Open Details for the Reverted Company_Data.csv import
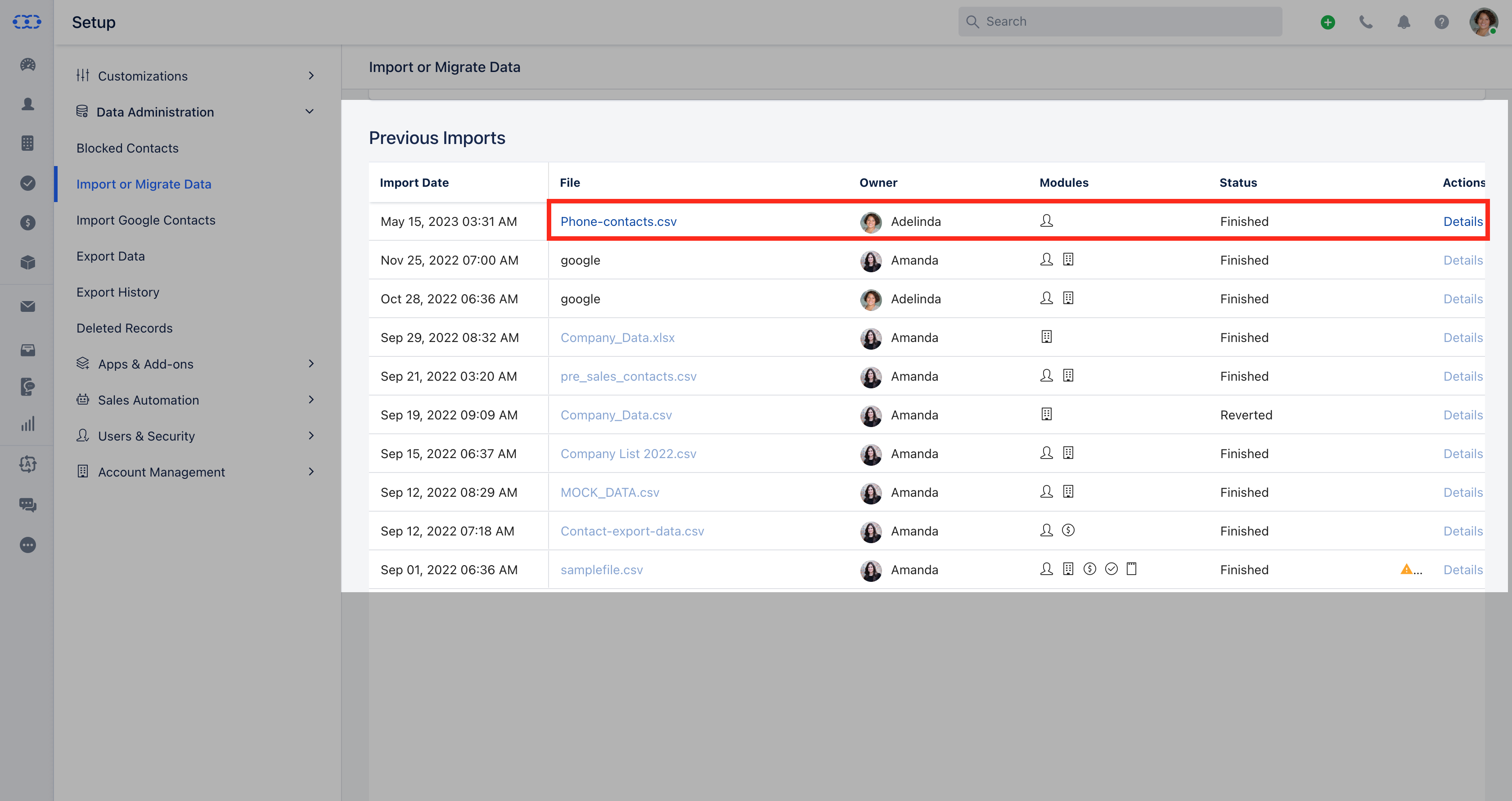Viewport: 1512px width, 801px height. tap(1462, 415)
